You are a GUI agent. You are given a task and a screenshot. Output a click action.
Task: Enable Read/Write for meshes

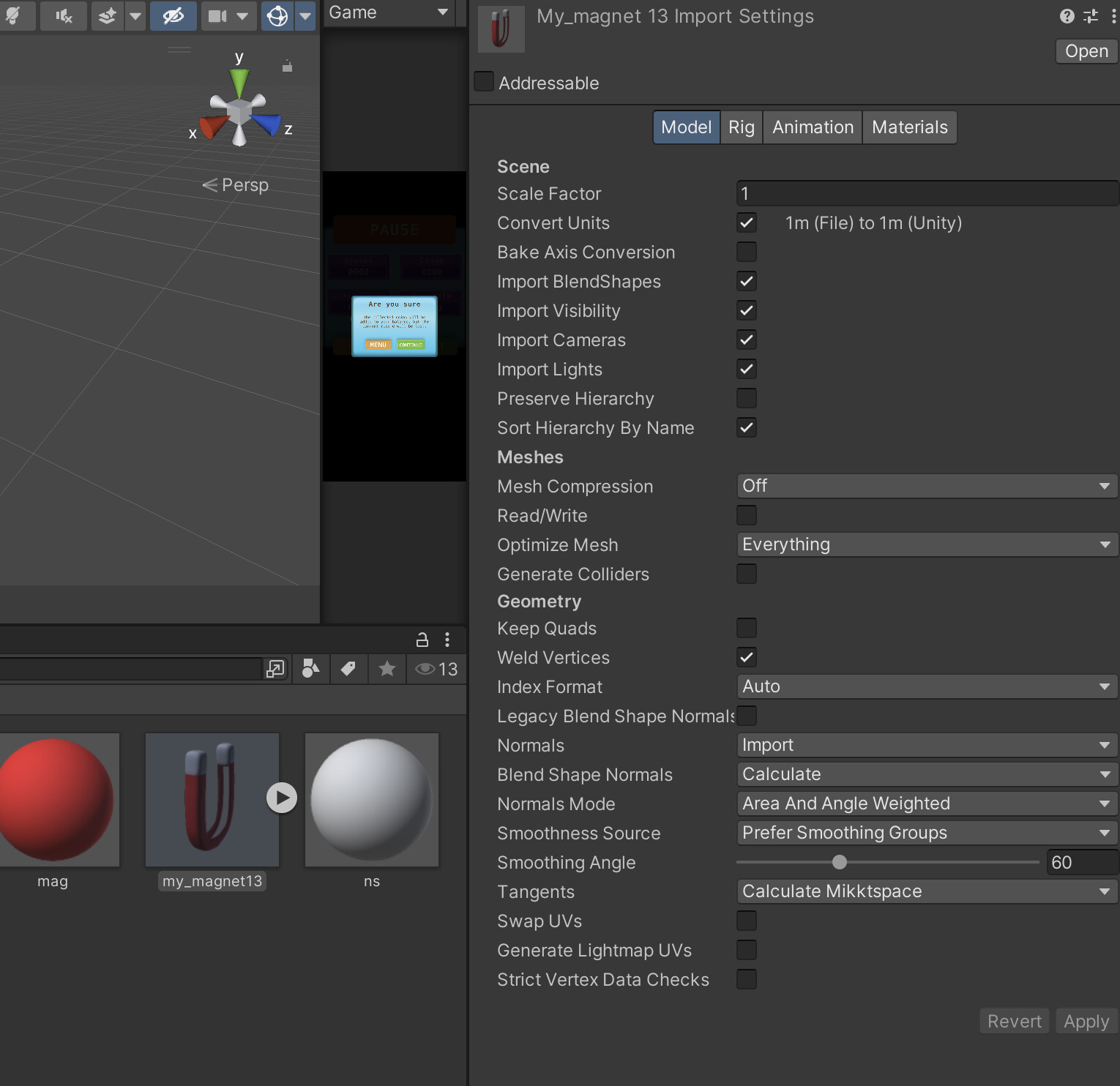click(x=746, y=515)
